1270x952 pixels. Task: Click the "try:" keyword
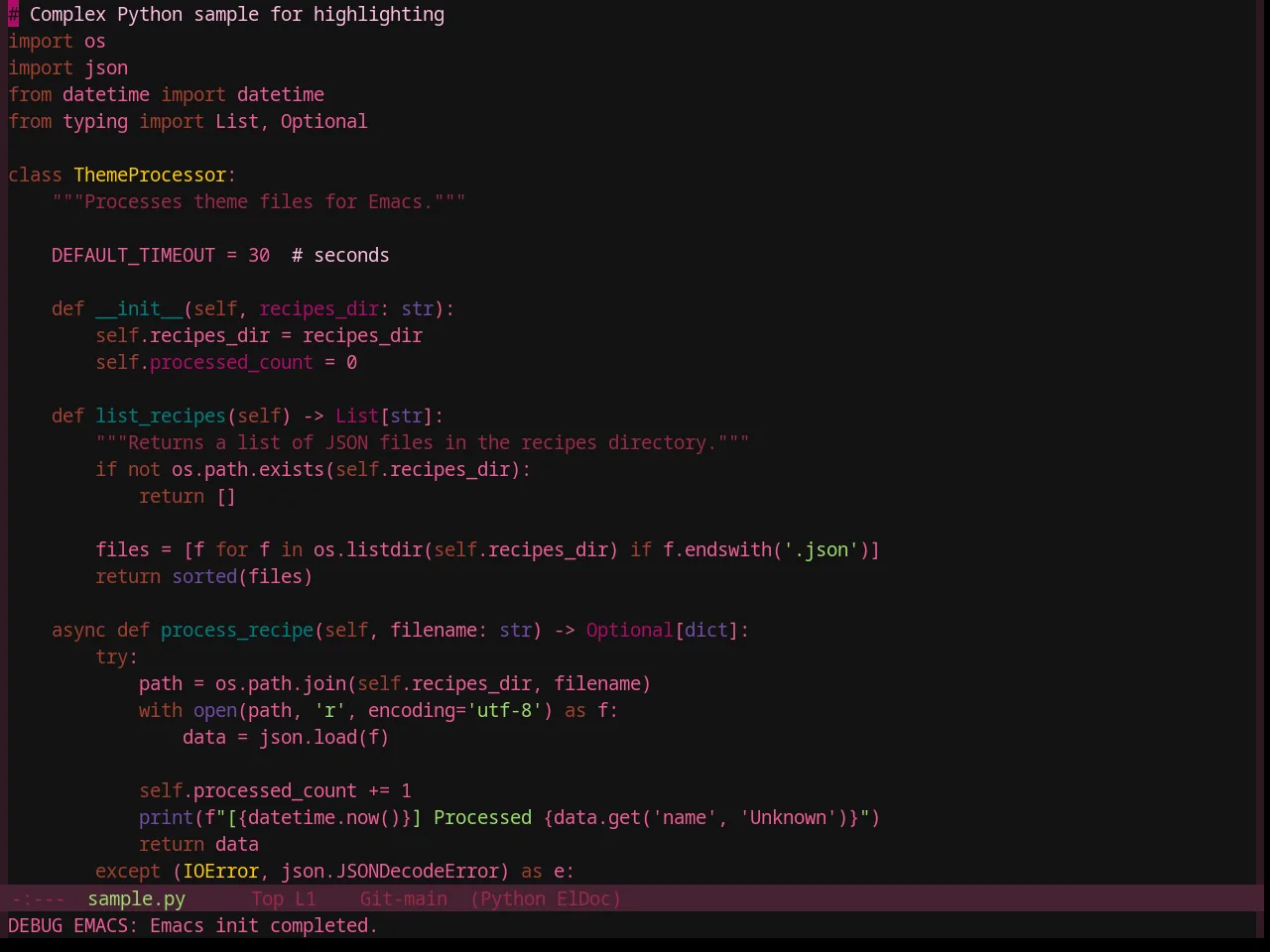[116, 656]
